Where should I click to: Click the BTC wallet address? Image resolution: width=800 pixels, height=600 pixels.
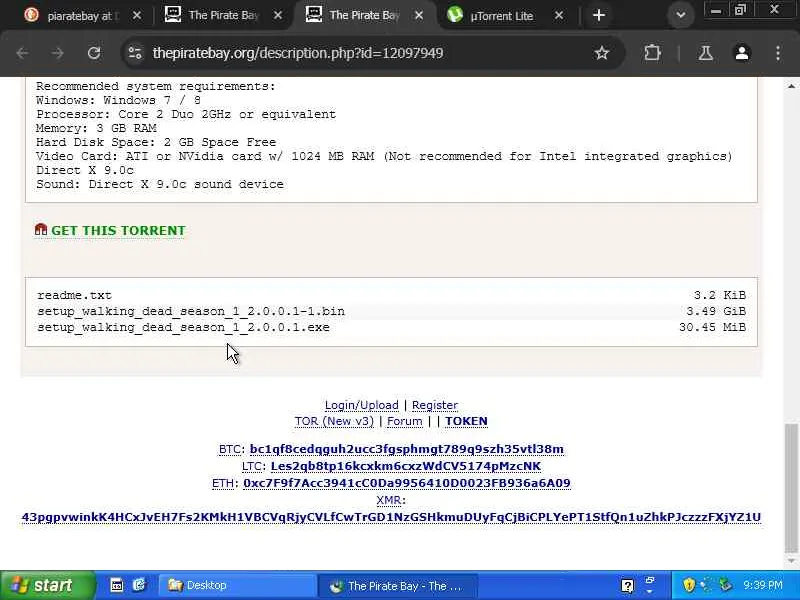(x=407, y=449)
